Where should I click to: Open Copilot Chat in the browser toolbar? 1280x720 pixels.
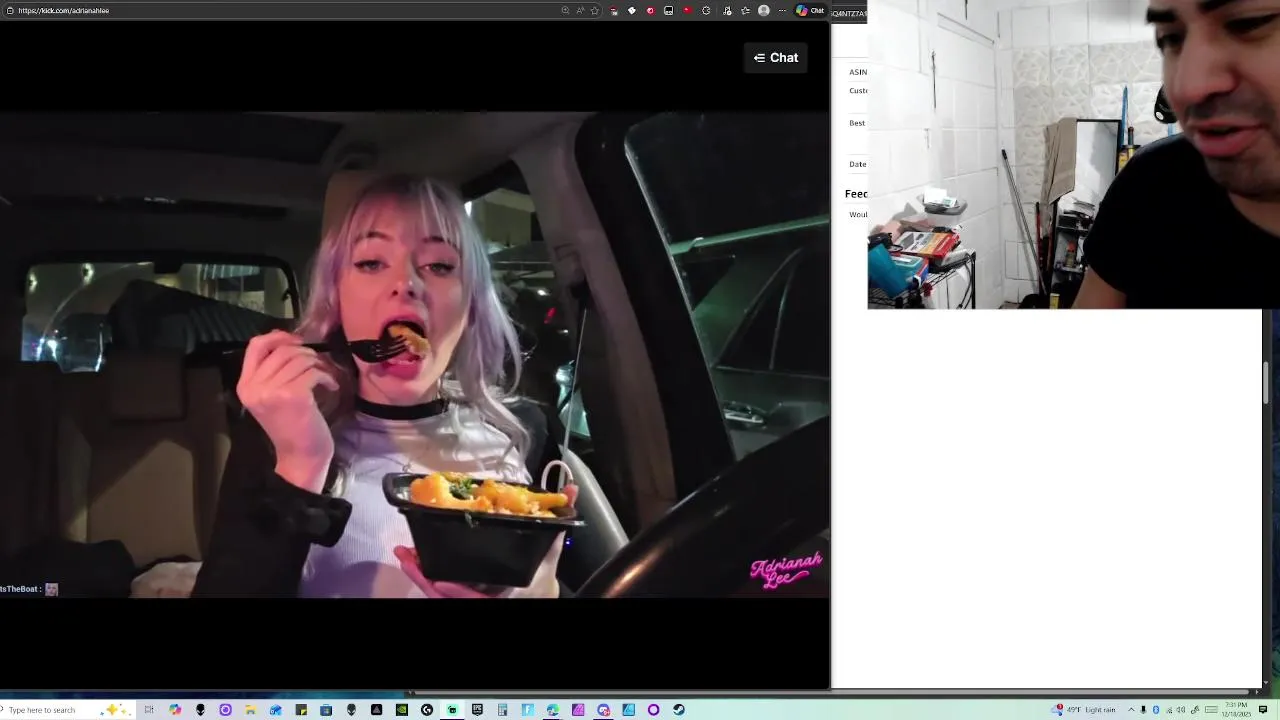click(810, 10)
